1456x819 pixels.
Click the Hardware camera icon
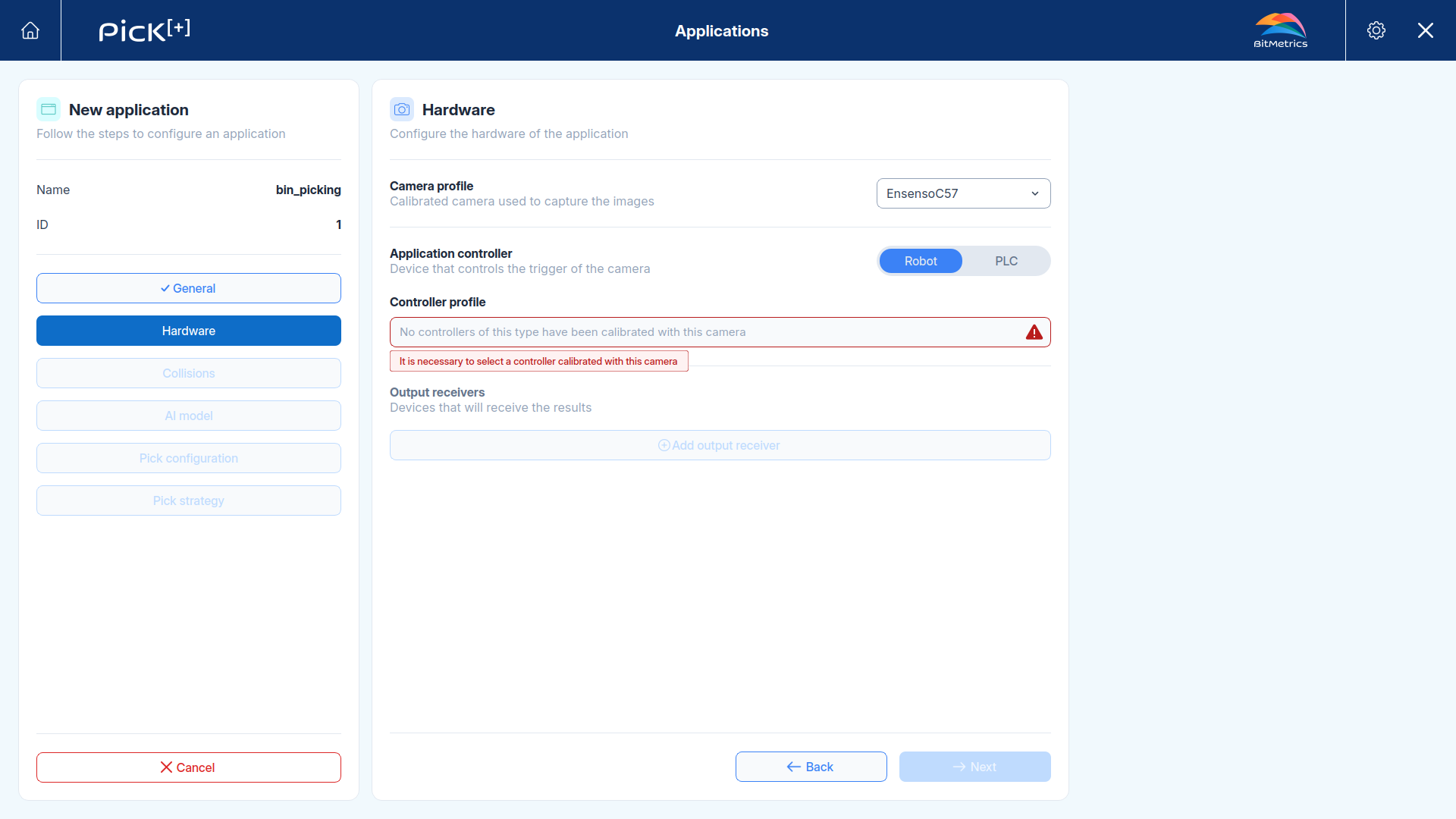(402, 109)
